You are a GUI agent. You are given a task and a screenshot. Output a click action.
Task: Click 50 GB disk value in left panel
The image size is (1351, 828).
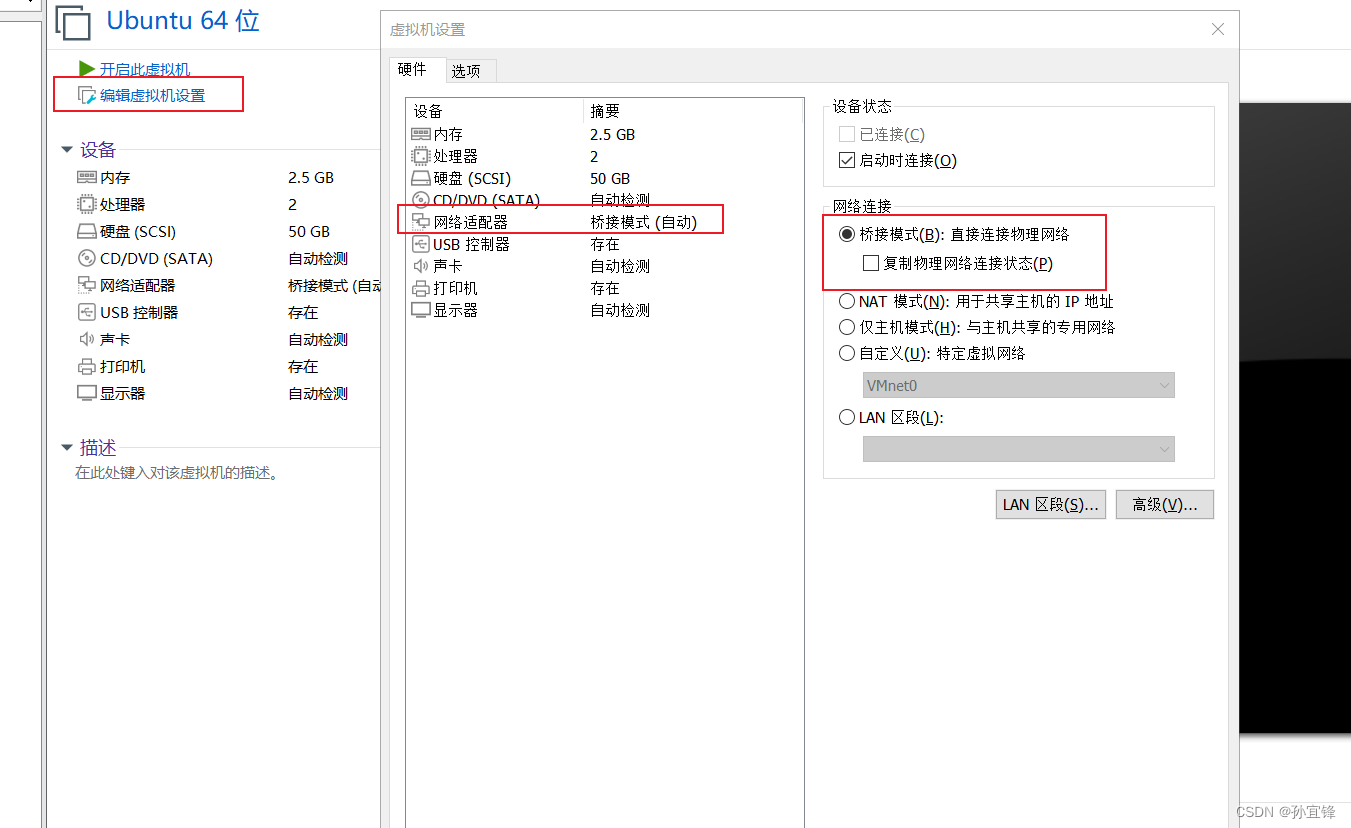(309, 231)
